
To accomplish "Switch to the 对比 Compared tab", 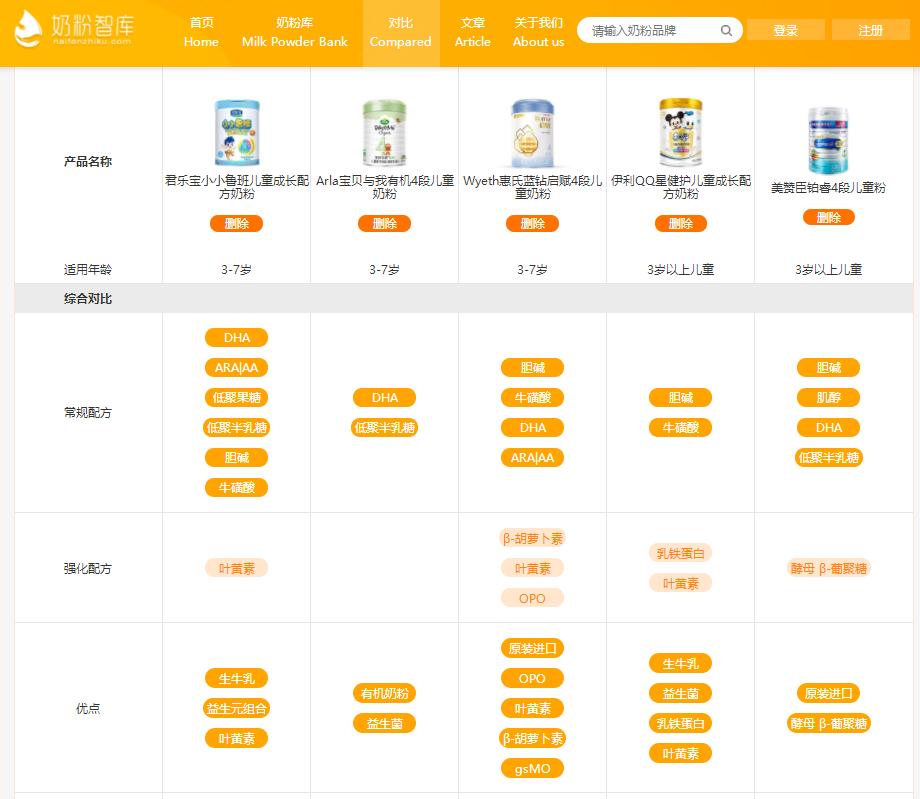I will (400, 33).
